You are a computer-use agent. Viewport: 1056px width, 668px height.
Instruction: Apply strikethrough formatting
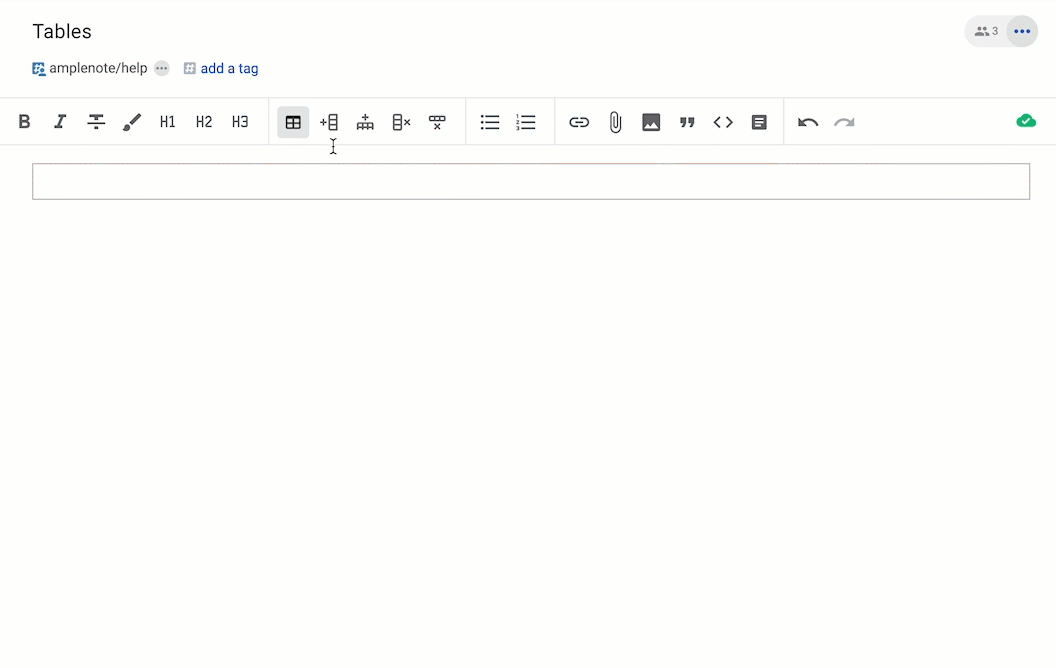tap(96, 122)
